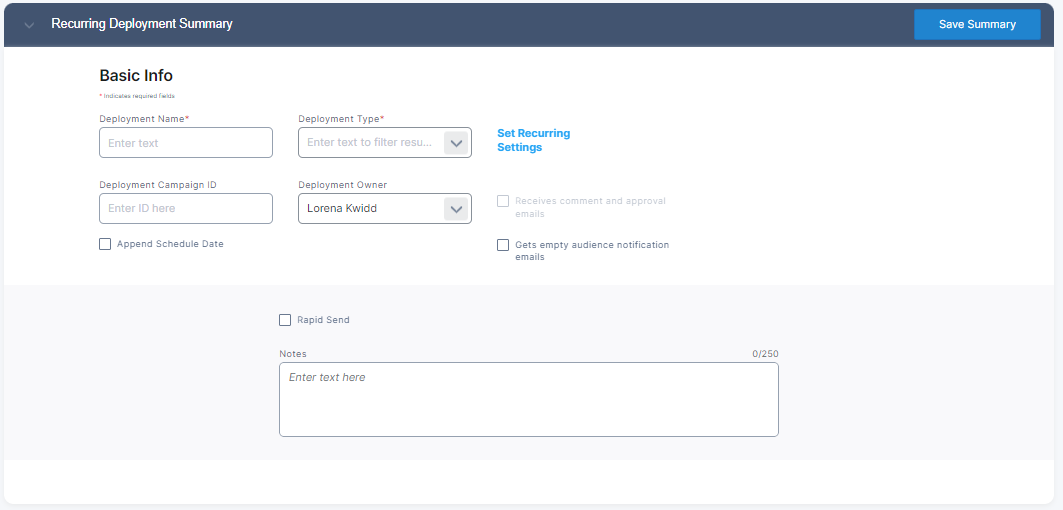Click into the Deployment Type filter field
Viewport: 1063px width, 510px height.
pyautogui.click(x=370, y=143)
